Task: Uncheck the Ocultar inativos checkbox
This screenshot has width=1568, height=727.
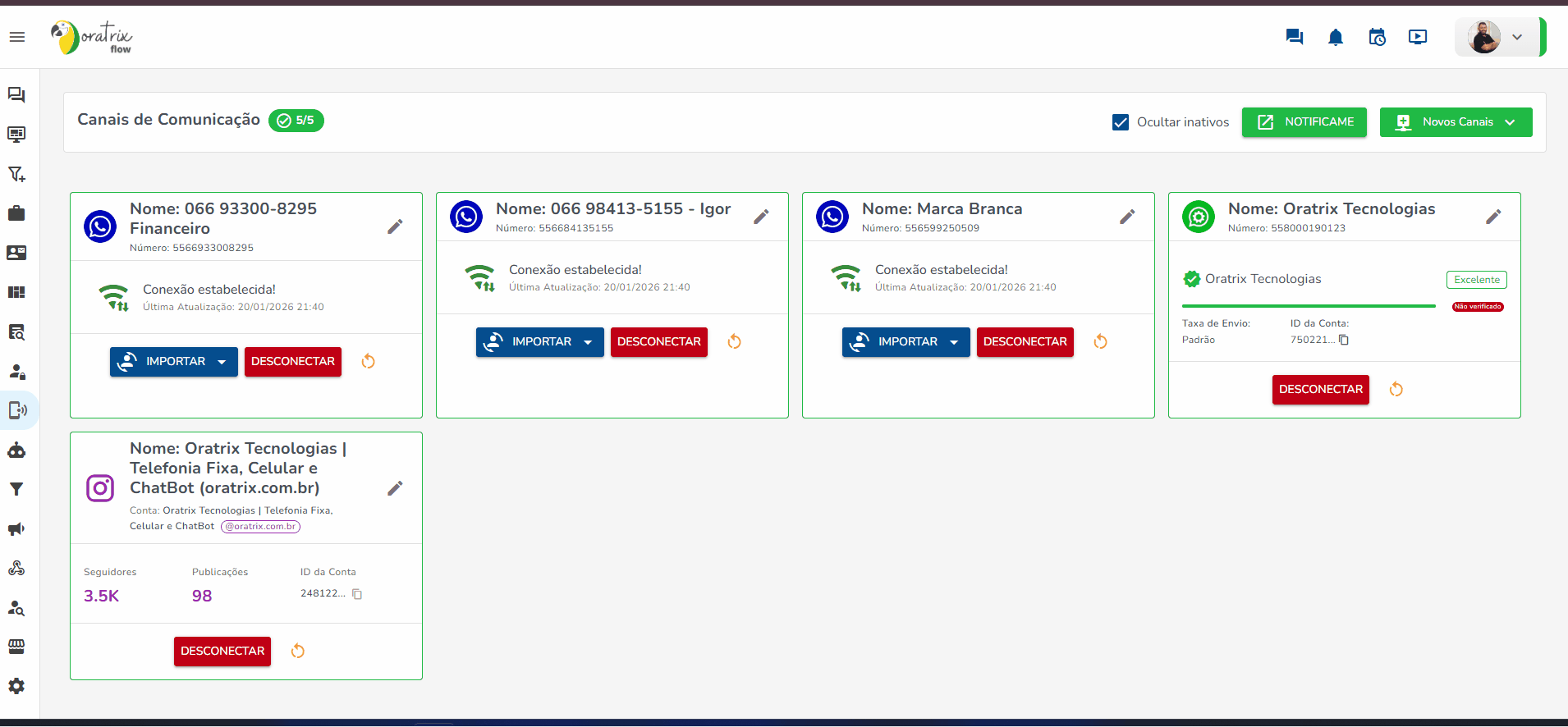Action: pyautogui.click(x=1121, y=122)
